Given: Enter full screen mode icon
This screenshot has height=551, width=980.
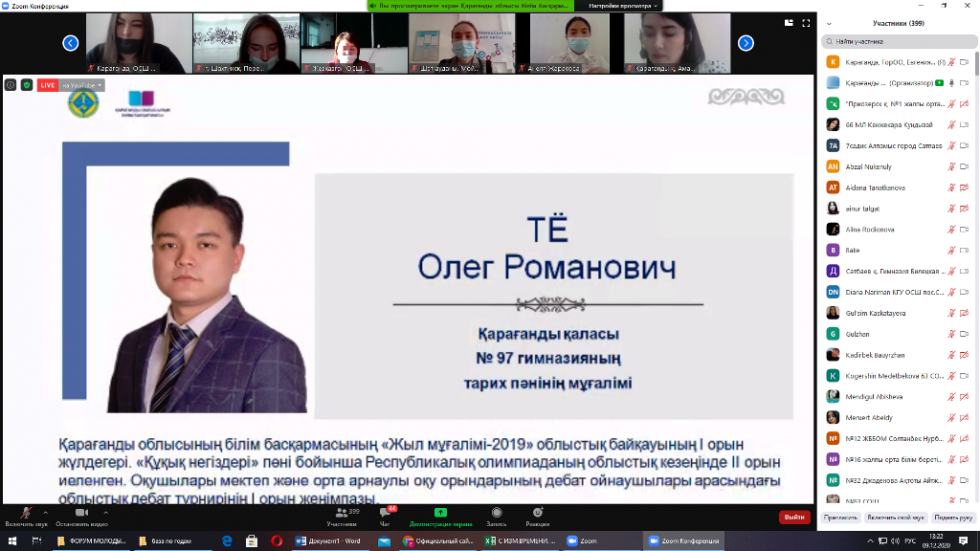Looking at the screenshot, I should point(805,22).
